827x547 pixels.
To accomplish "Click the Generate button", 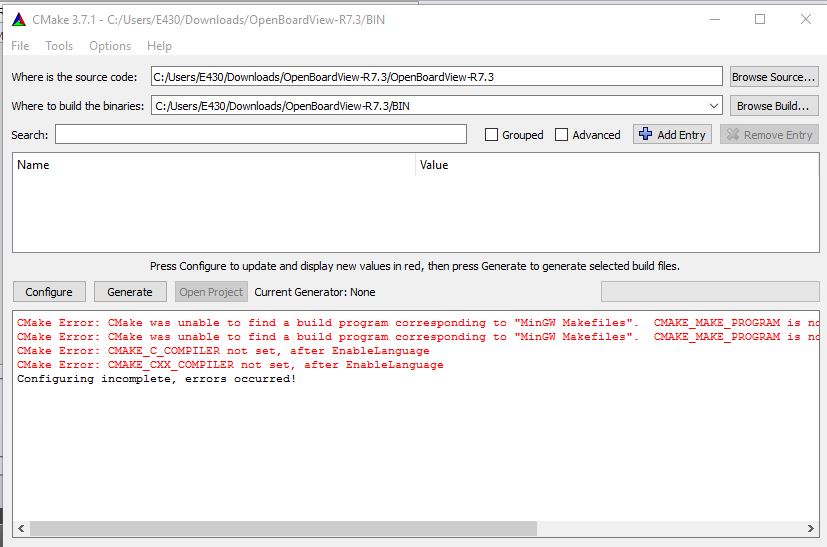I will point(130,292).
